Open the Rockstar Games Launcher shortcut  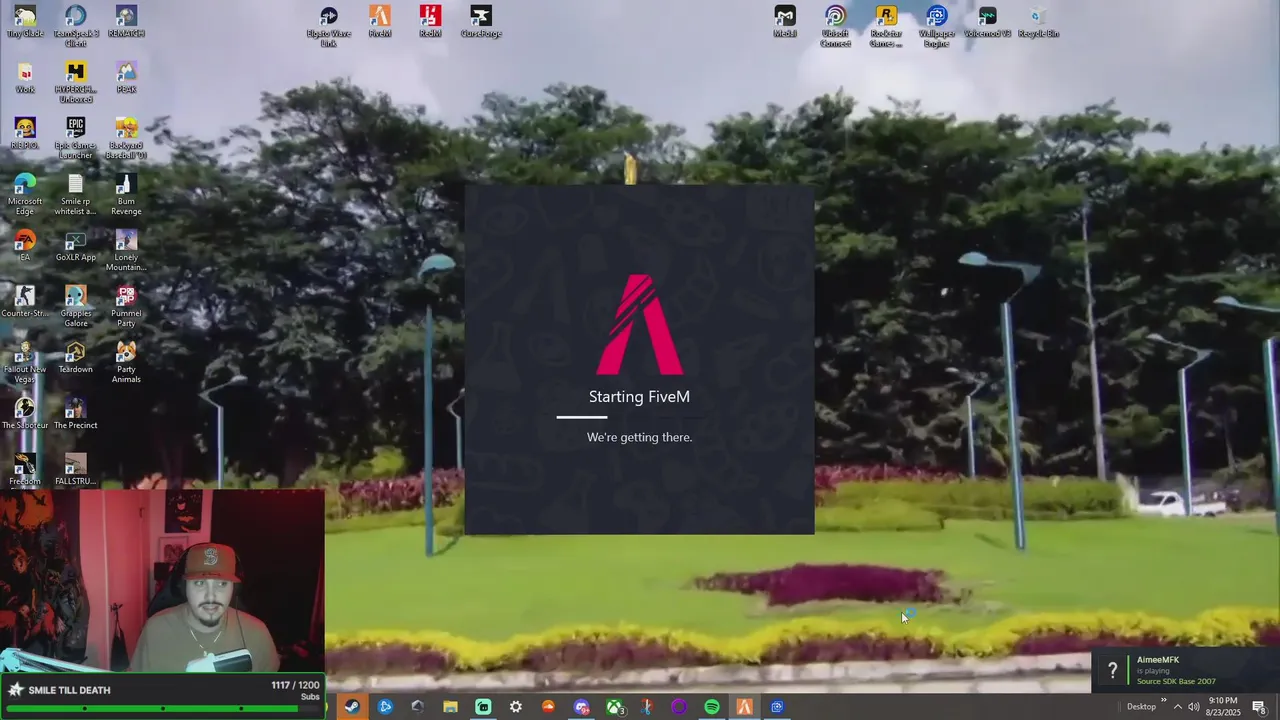pyautogui.click(x=886, y=26)
